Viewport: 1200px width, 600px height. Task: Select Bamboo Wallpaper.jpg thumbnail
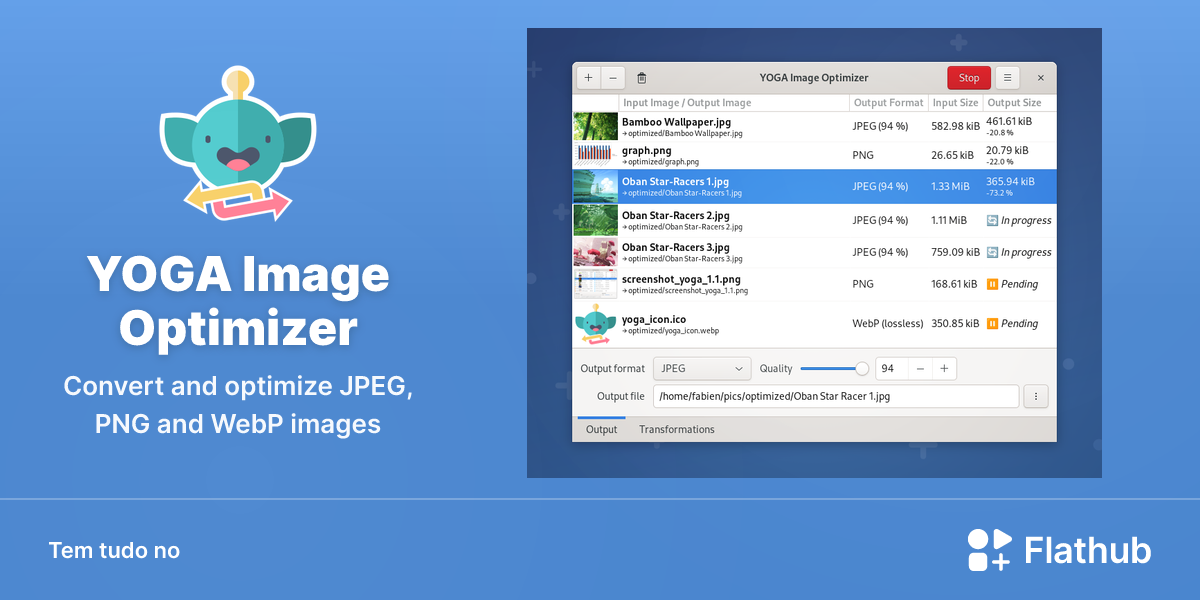click(596, 126)
